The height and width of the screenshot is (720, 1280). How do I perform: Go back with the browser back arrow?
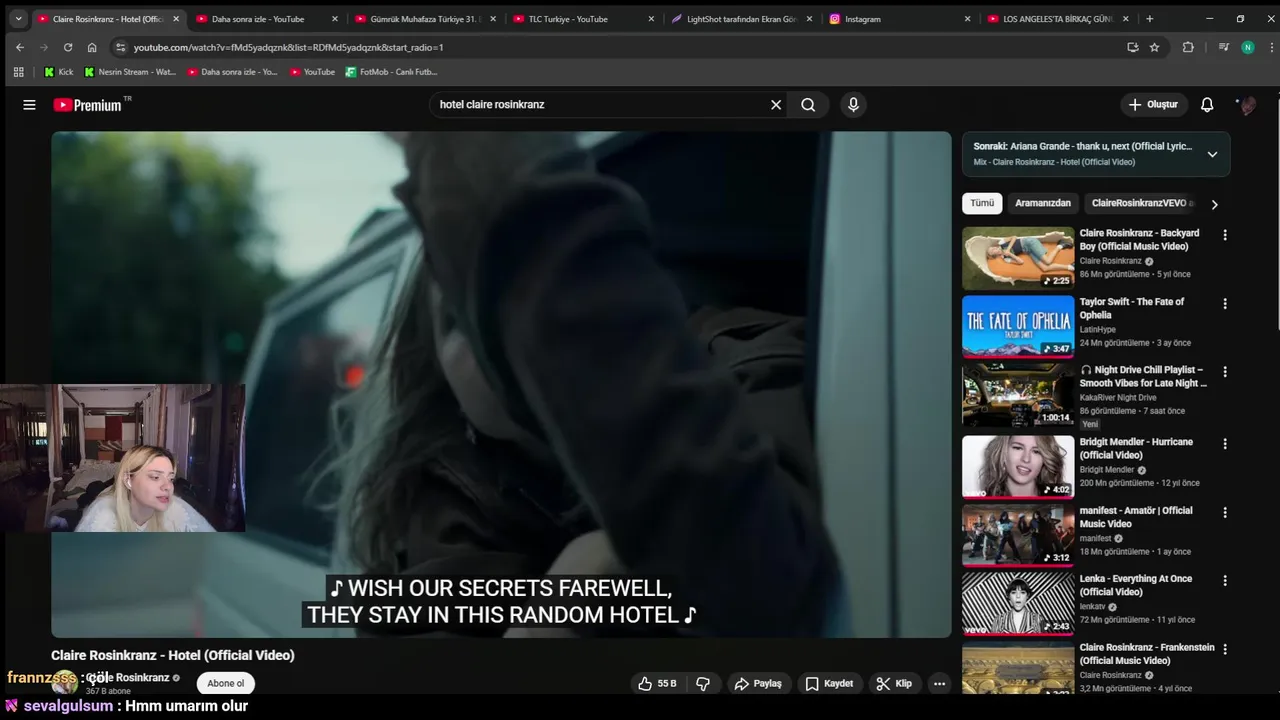tap(20, 47)
